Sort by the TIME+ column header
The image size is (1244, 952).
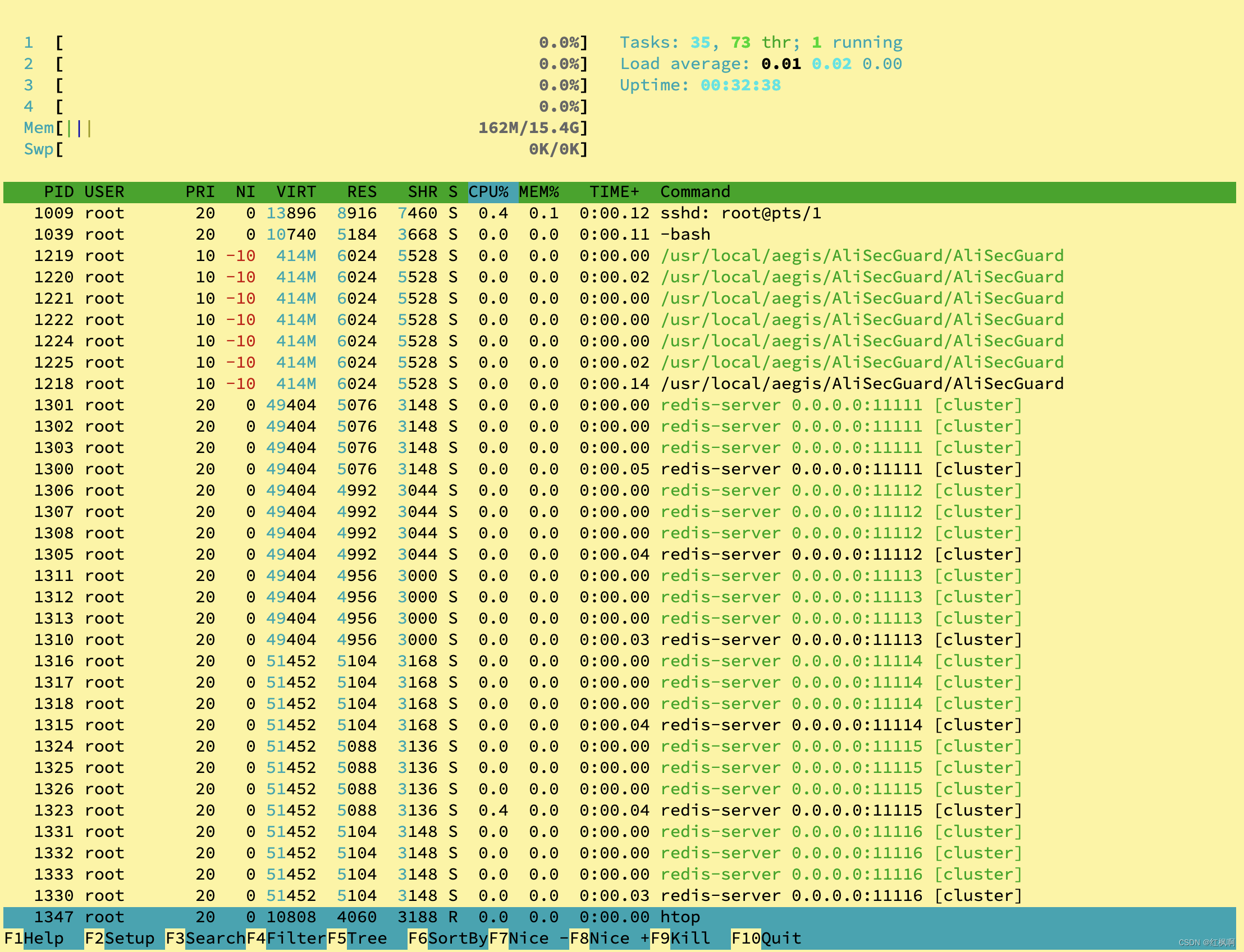point(614,192)
